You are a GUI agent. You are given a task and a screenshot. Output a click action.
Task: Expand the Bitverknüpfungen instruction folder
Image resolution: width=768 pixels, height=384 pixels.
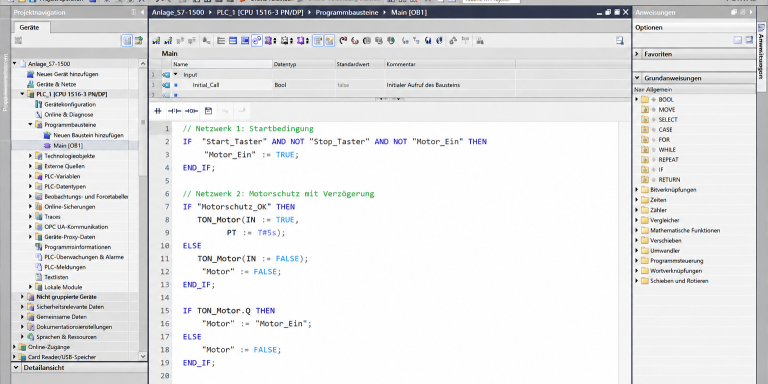pos(637,190)
